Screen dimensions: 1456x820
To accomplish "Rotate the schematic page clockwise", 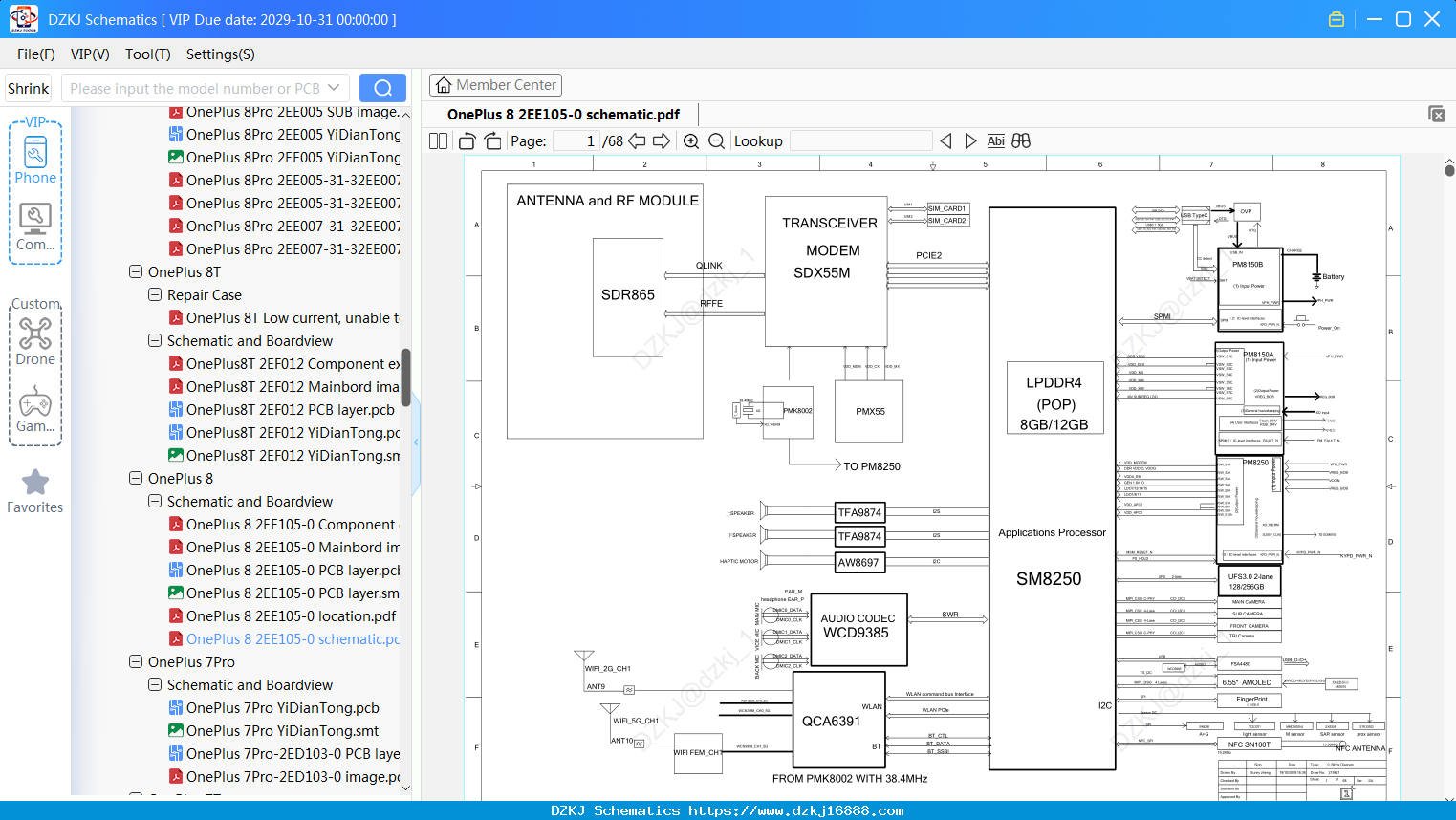I will tap(492, 140).
